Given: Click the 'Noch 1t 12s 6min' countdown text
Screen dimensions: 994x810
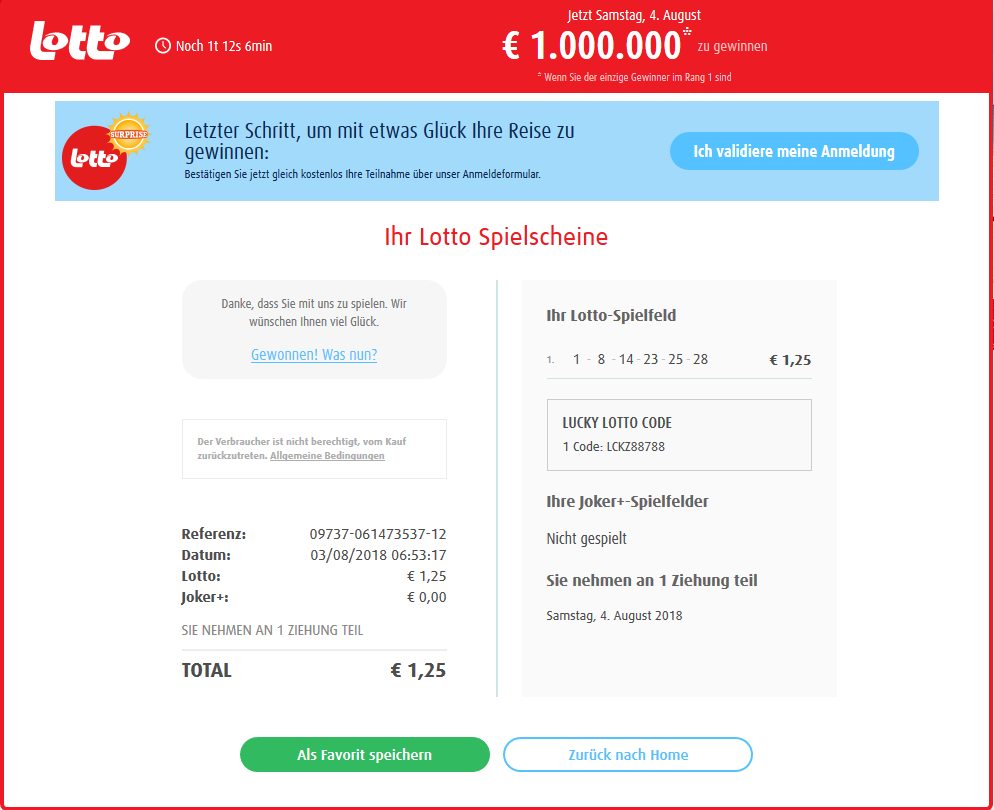Looking at the screenshot, I should click(224, 46).
